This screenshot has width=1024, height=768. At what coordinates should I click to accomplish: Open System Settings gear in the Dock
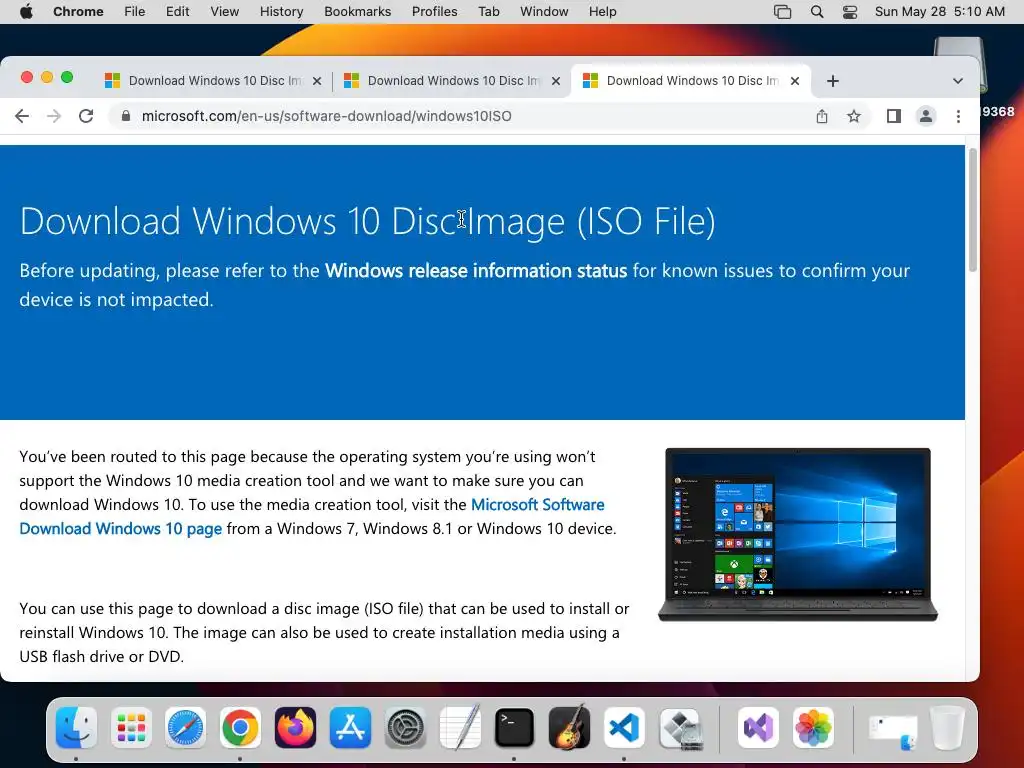point(405,728)
